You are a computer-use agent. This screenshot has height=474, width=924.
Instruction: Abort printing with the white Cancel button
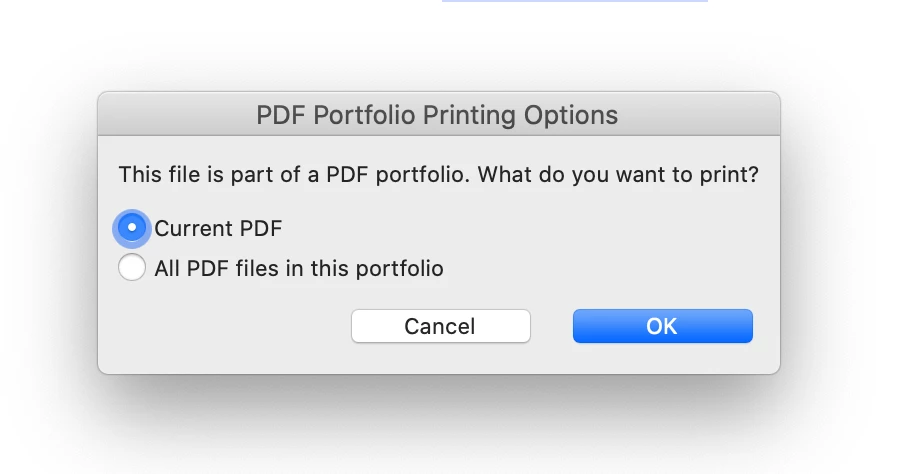coord(440,326)
